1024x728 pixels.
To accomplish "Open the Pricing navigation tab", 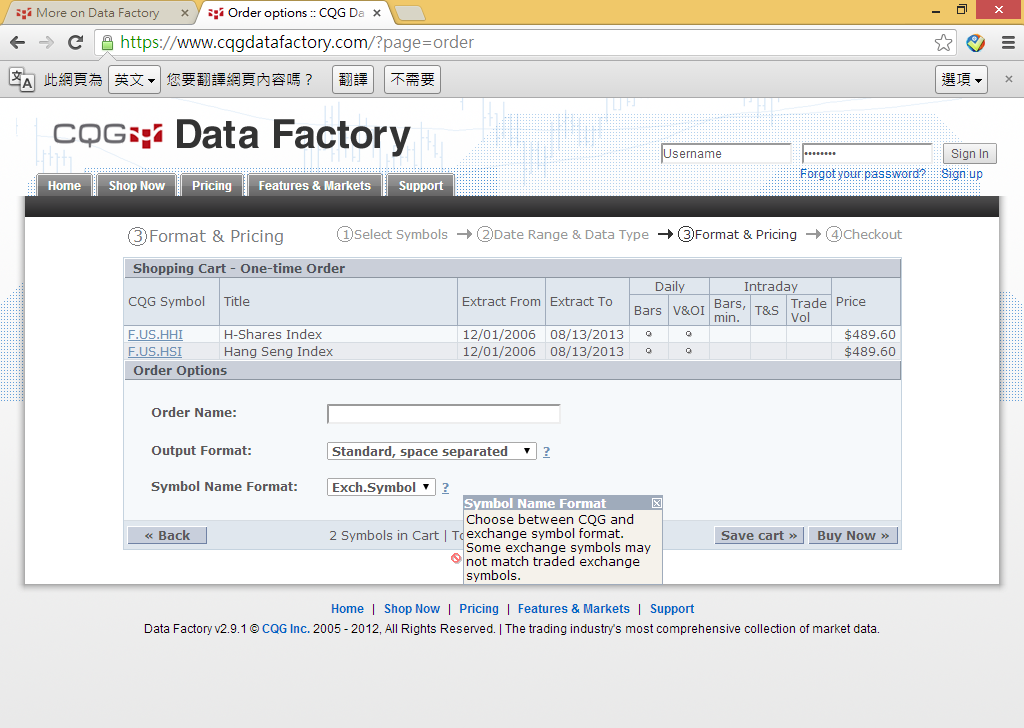I will point(212,185).
